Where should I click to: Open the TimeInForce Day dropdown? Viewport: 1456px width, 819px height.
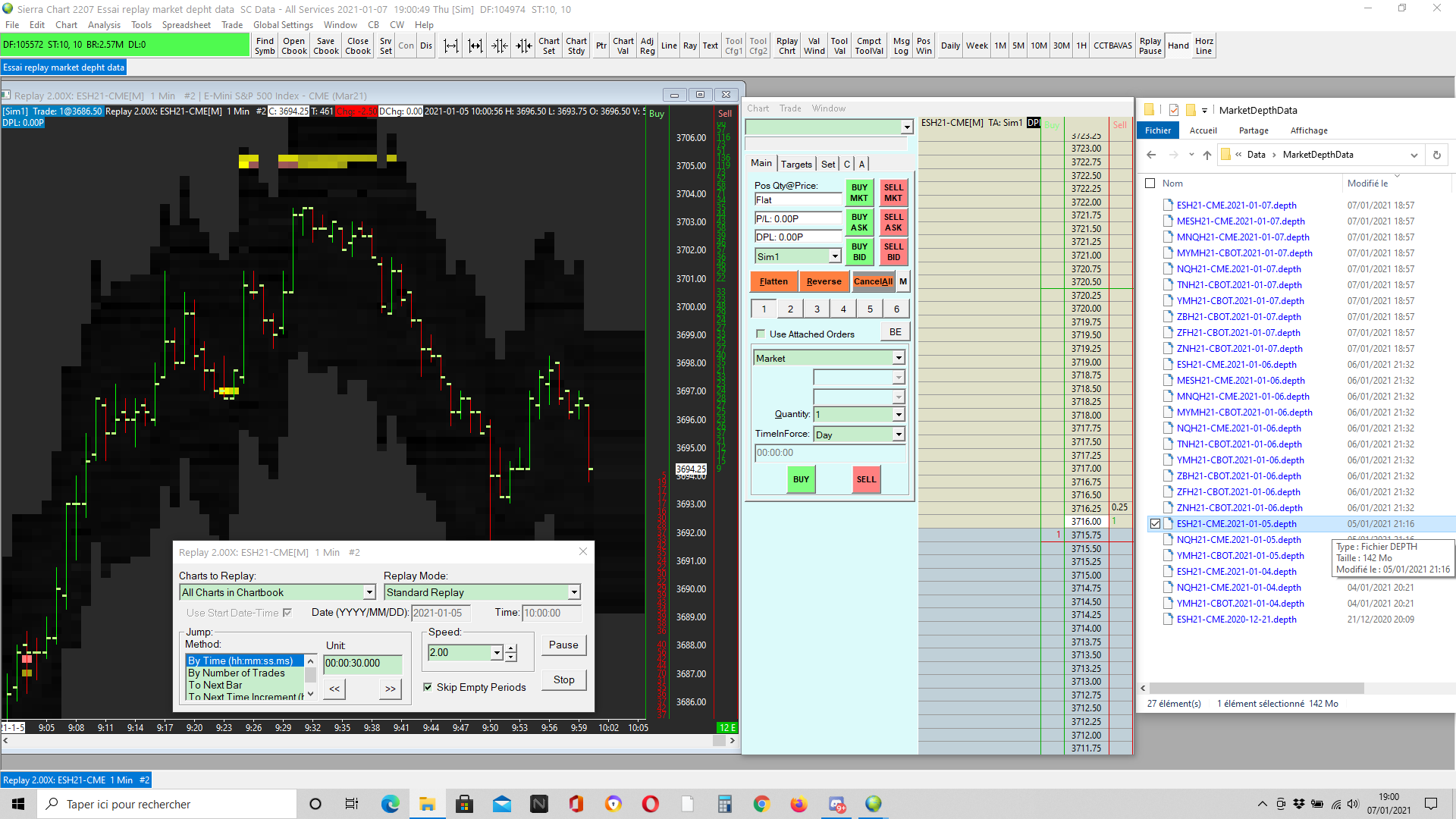tap(899, 435)
